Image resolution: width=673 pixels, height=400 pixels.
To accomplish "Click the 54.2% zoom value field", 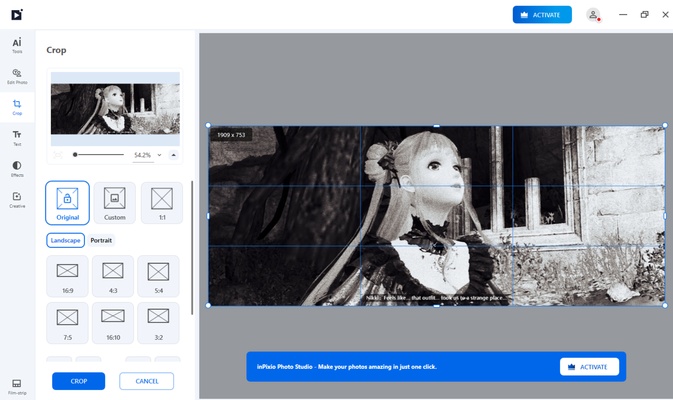I will 142,155.
